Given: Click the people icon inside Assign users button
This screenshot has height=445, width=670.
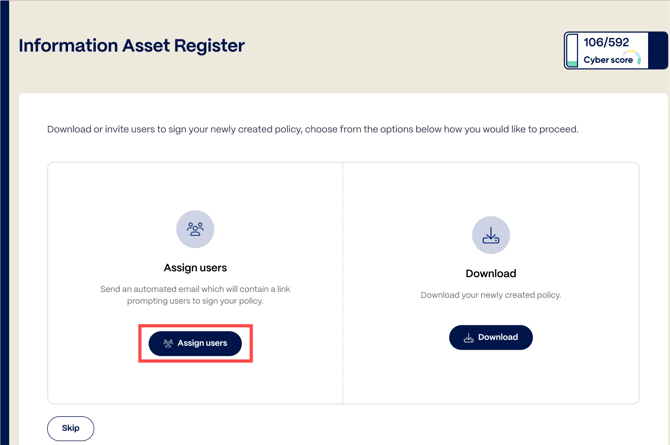Looking at the screenshot, I should [168, 344].
